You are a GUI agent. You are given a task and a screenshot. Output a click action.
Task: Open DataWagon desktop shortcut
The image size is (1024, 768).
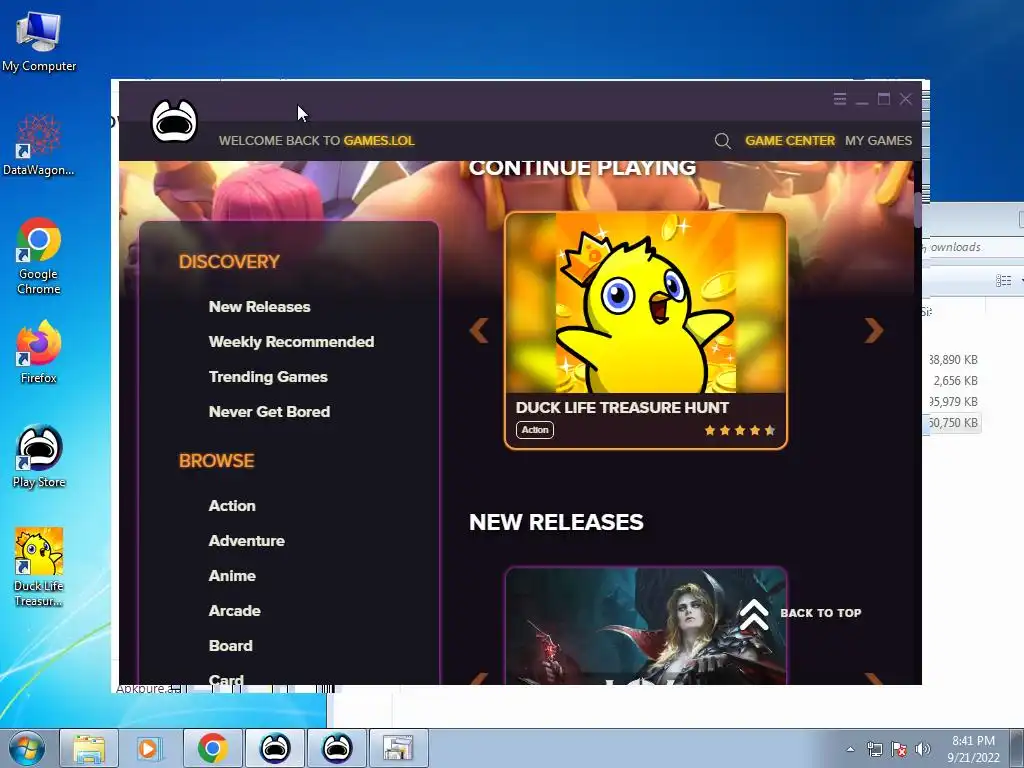(39, 145)
